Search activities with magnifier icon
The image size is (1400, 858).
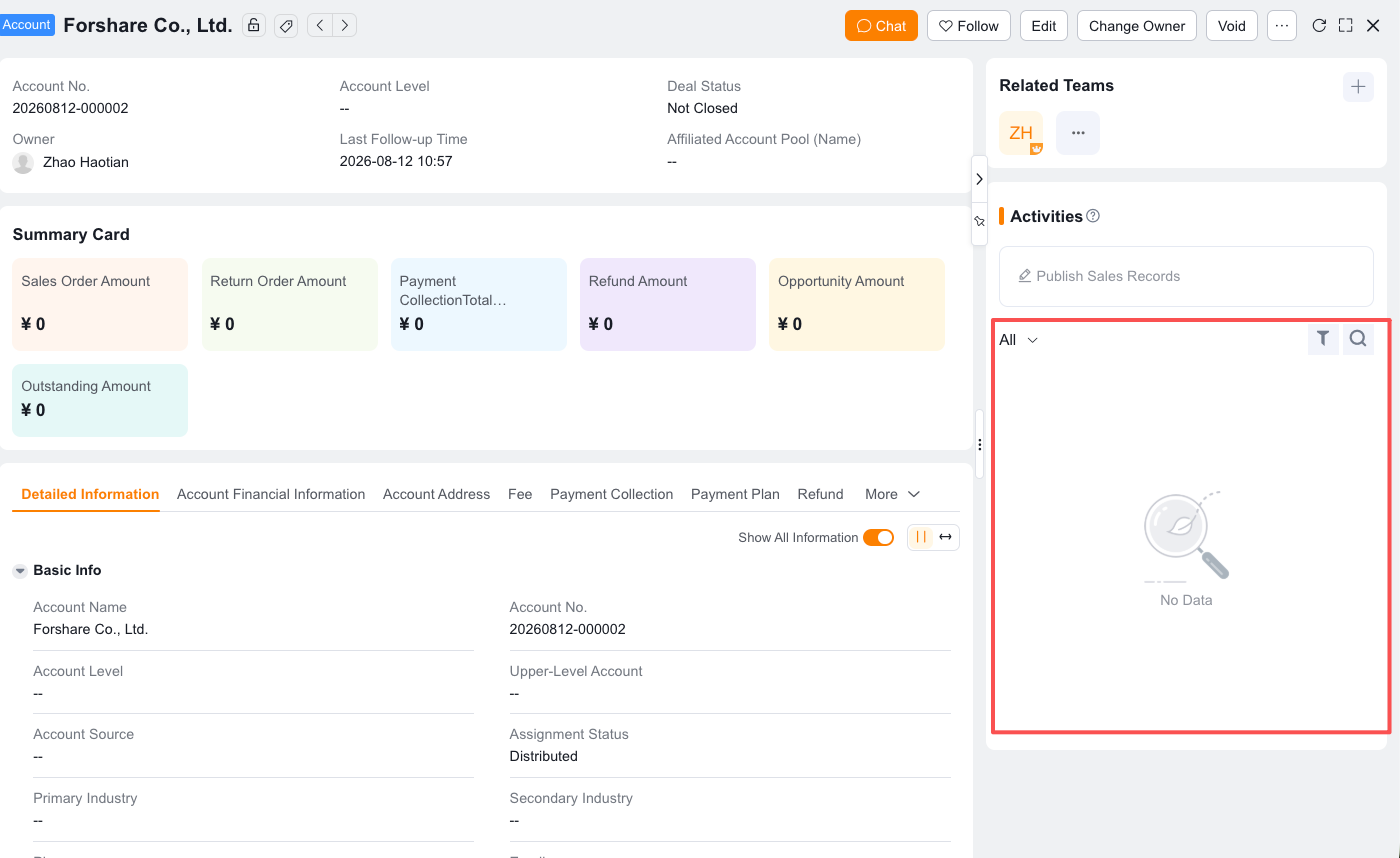coord(1358,339)
